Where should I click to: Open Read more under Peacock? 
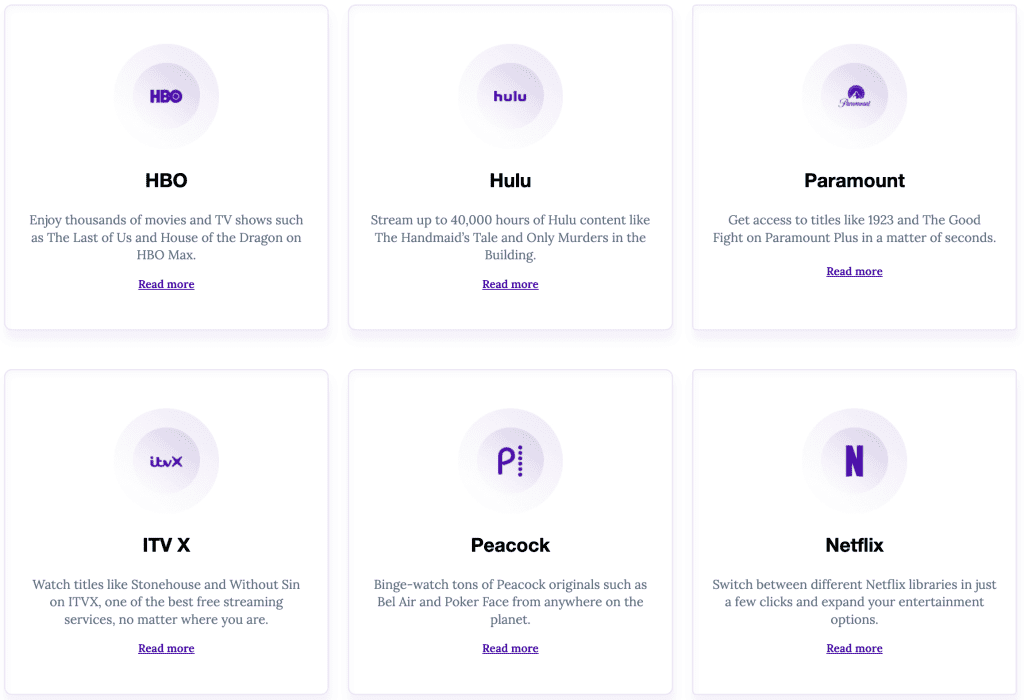[510, 648]
